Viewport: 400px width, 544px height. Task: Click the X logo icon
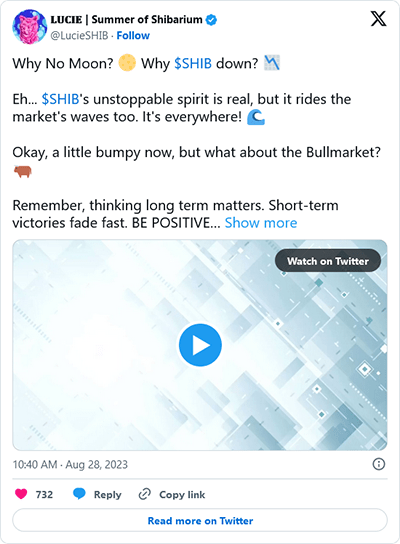click(x=378, y=19)
